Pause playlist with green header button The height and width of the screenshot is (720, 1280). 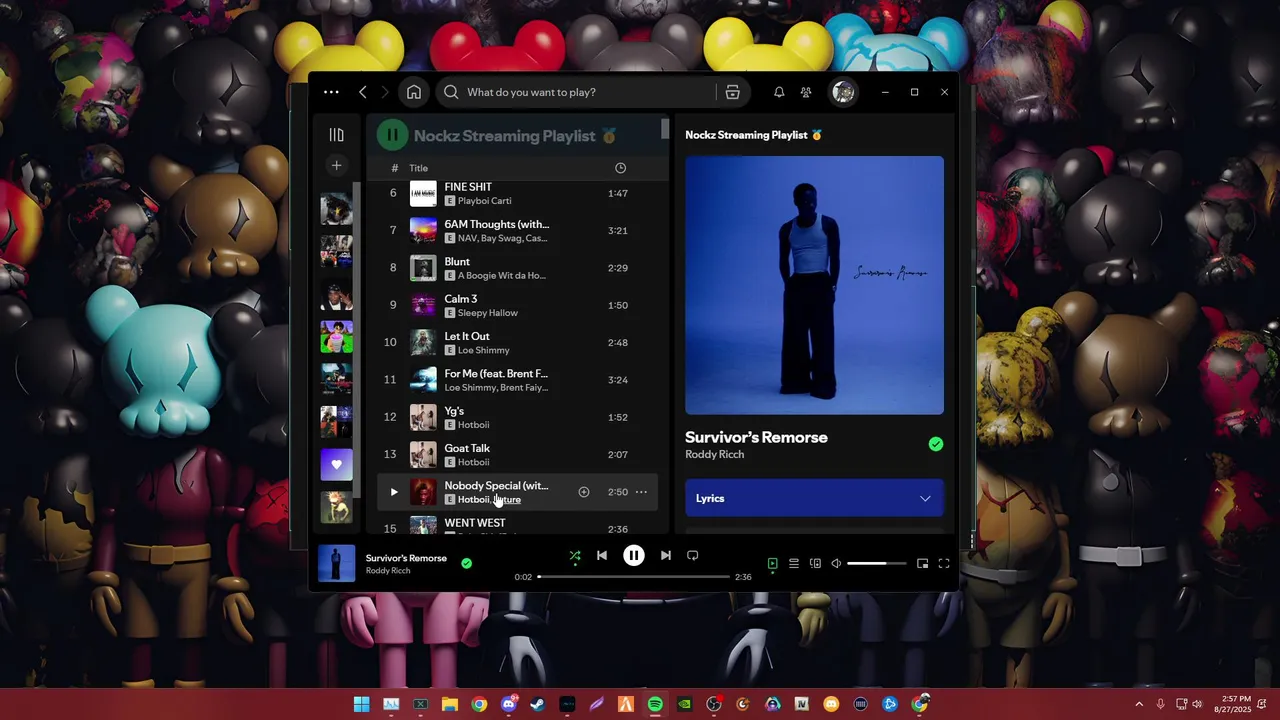(392, 135)
